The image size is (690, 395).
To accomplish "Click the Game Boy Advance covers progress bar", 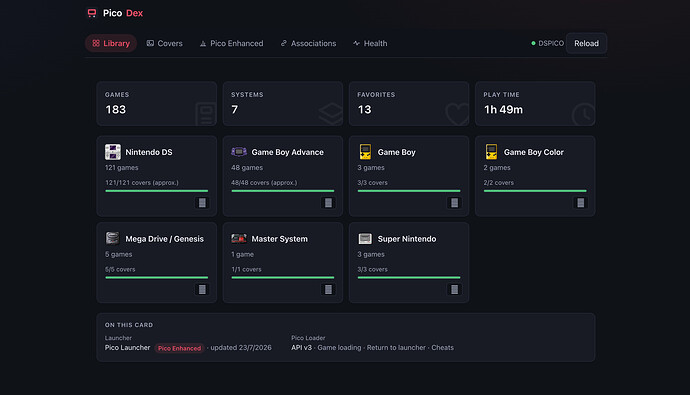I will (x=283, y=191).
